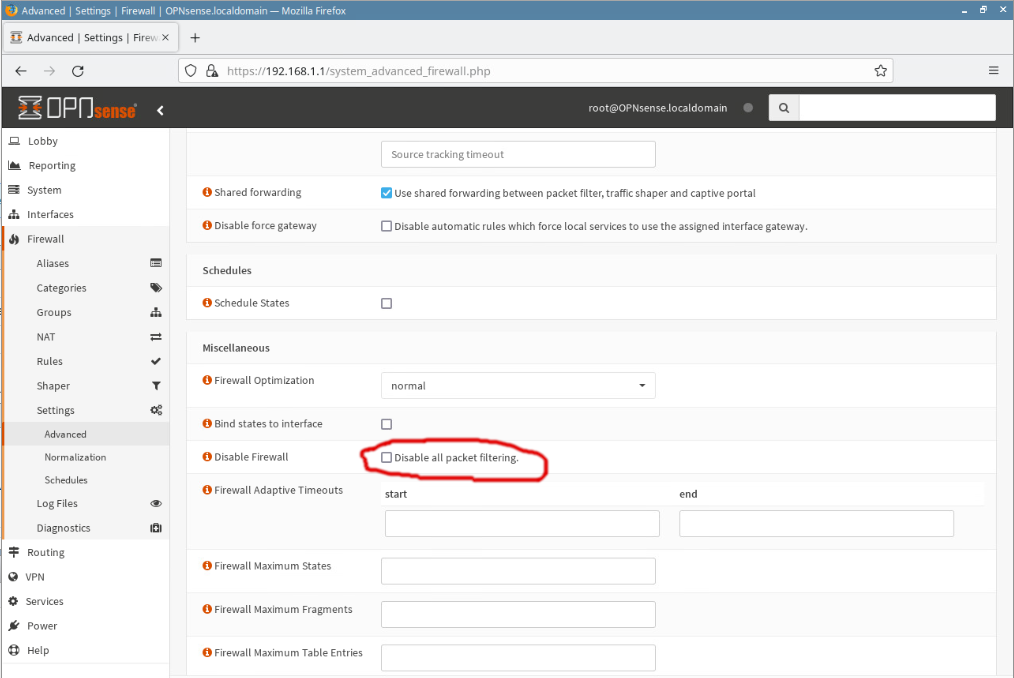Viewport: 1014px width, 678px height.
Task: Click the Shaper filter funnel icon
Action: (156, 386)
